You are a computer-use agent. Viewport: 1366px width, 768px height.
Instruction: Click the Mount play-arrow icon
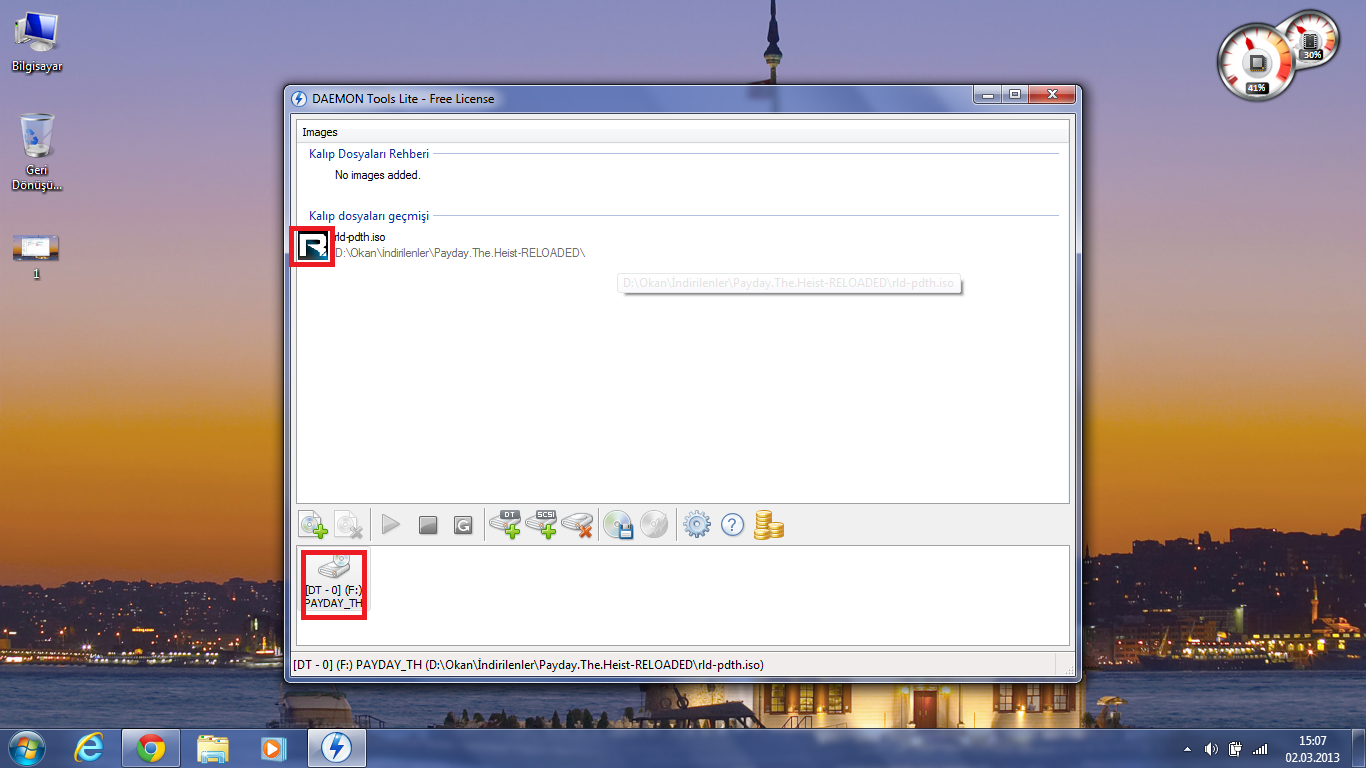pyautogui.click(x=391, y=525)
